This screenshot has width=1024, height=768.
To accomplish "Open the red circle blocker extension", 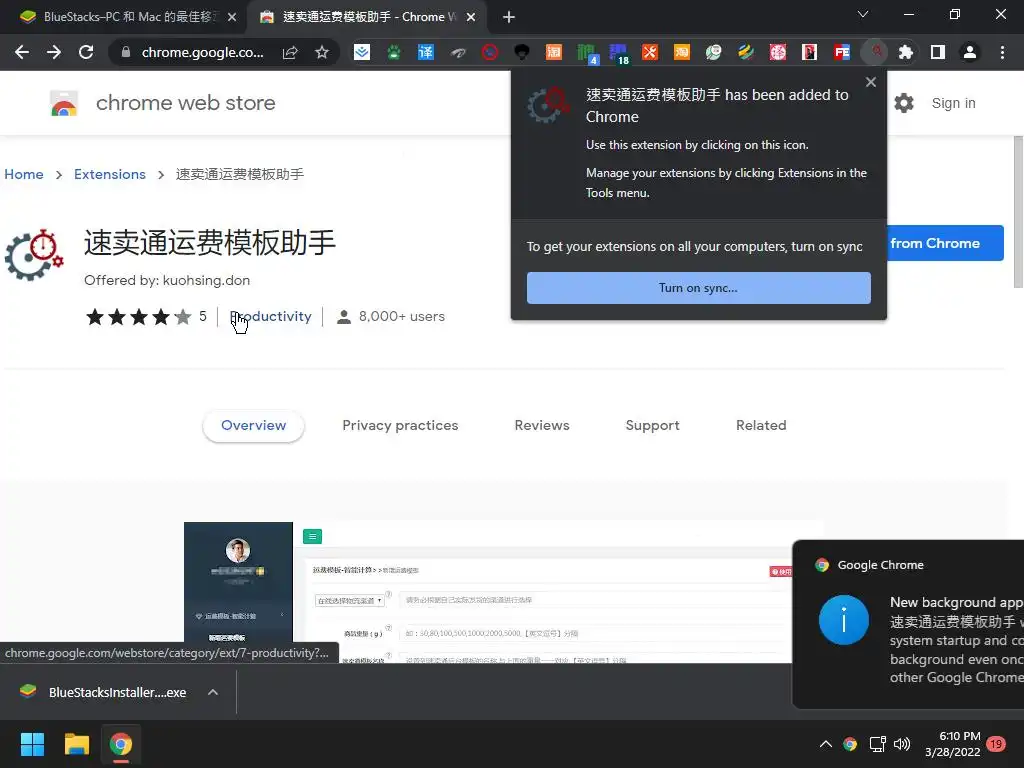I will point(489,52).
